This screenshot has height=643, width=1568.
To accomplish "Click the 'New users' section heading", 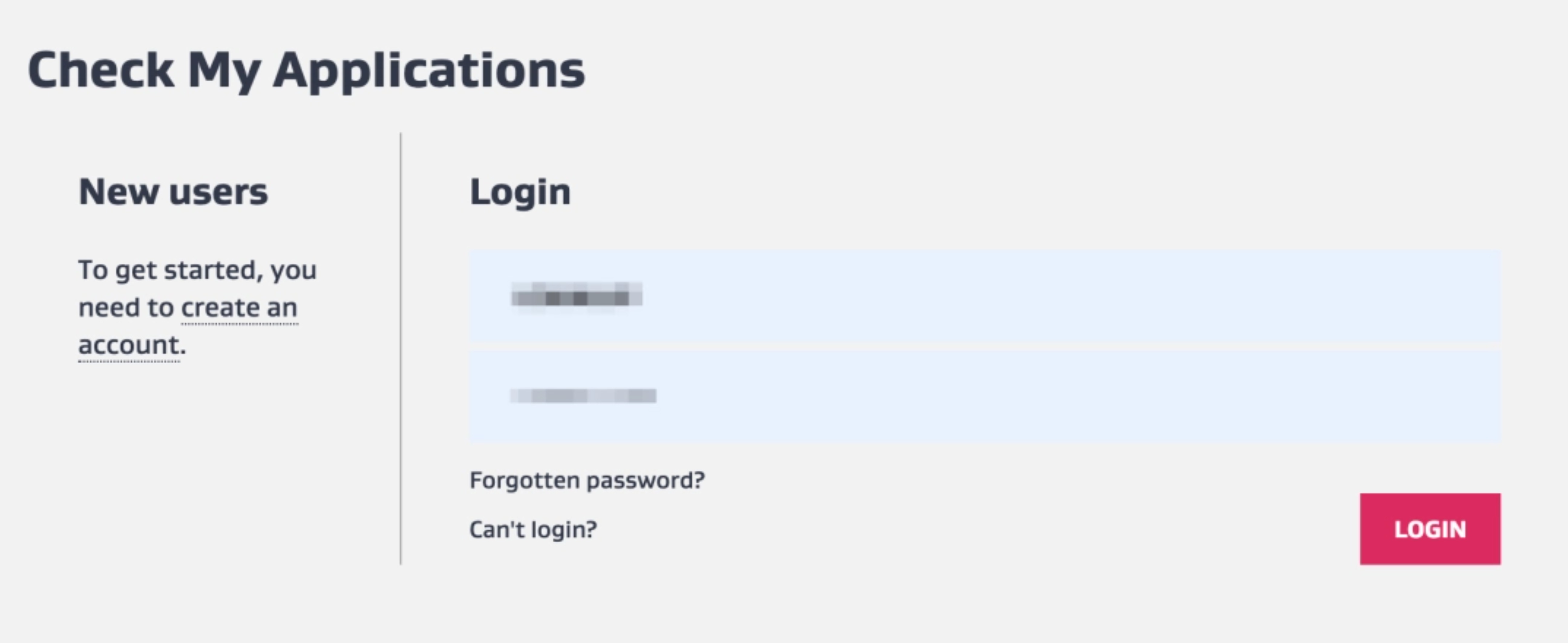I will click(x=173, y=192).
